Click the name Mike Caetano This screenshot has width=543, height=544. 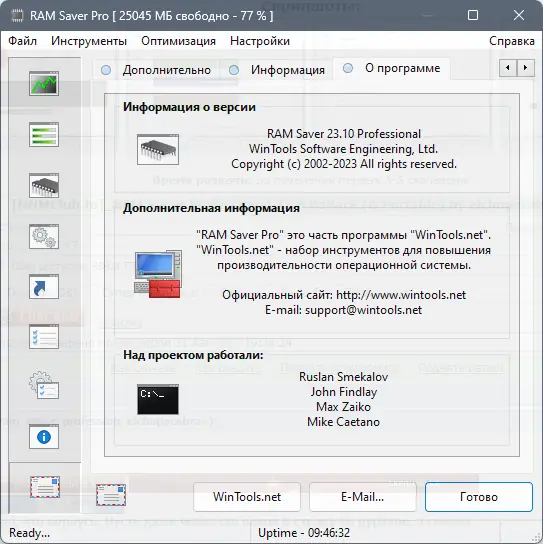click(343, 422)
